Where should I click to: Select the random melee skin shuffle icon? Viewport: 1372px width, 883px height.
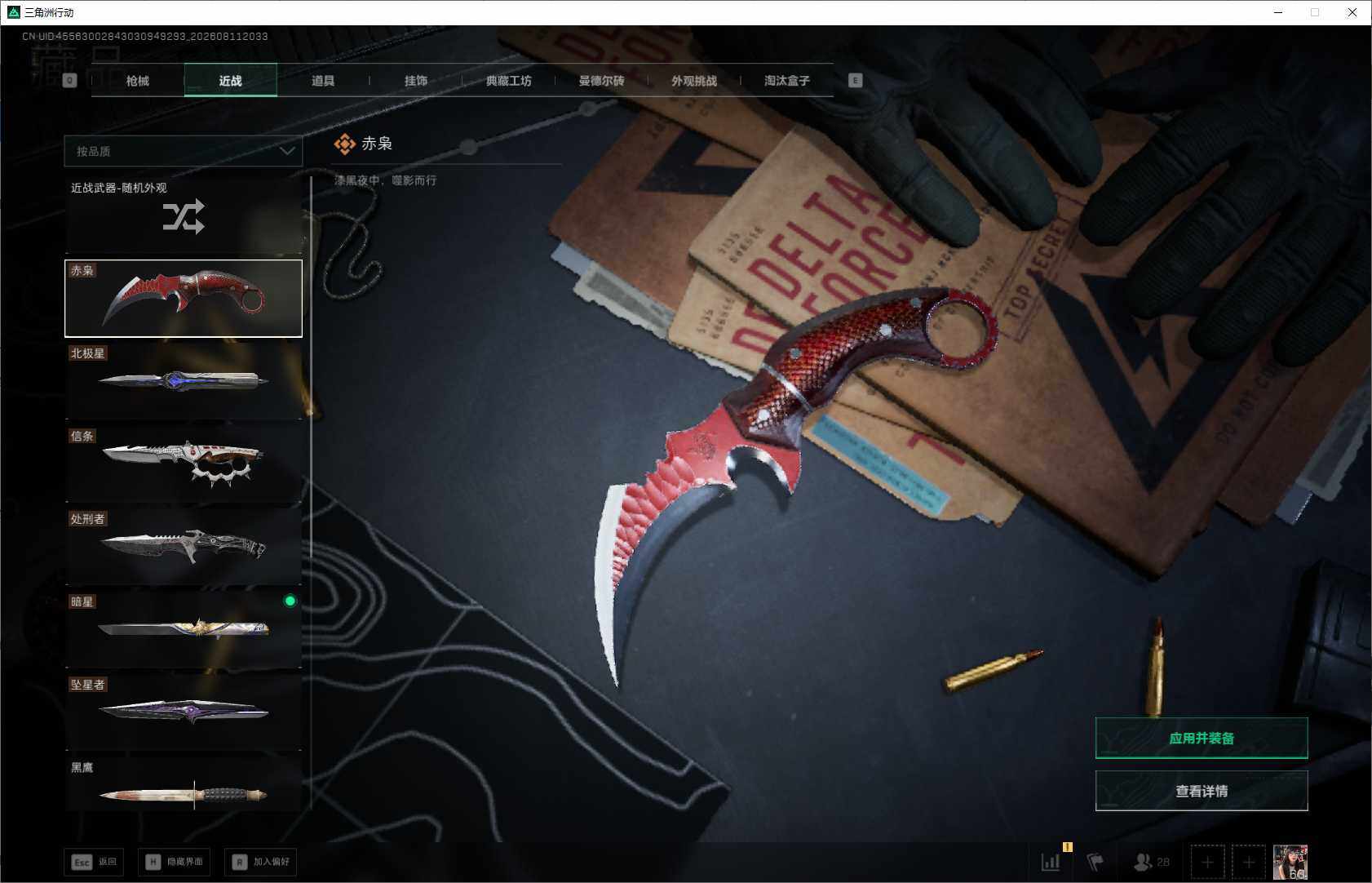click(184, 217)
